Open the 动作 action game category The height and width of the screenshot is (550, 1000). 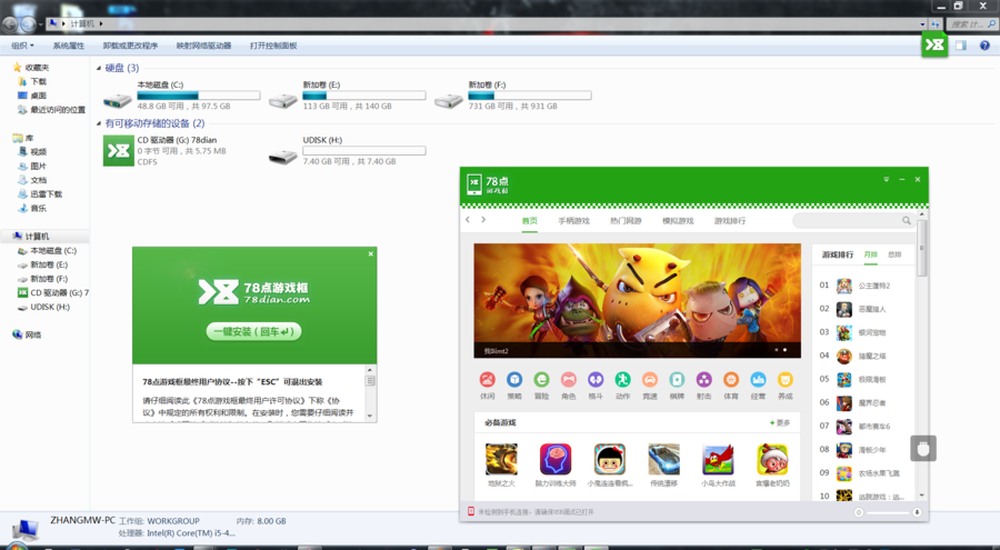click(x=622, y=380)
